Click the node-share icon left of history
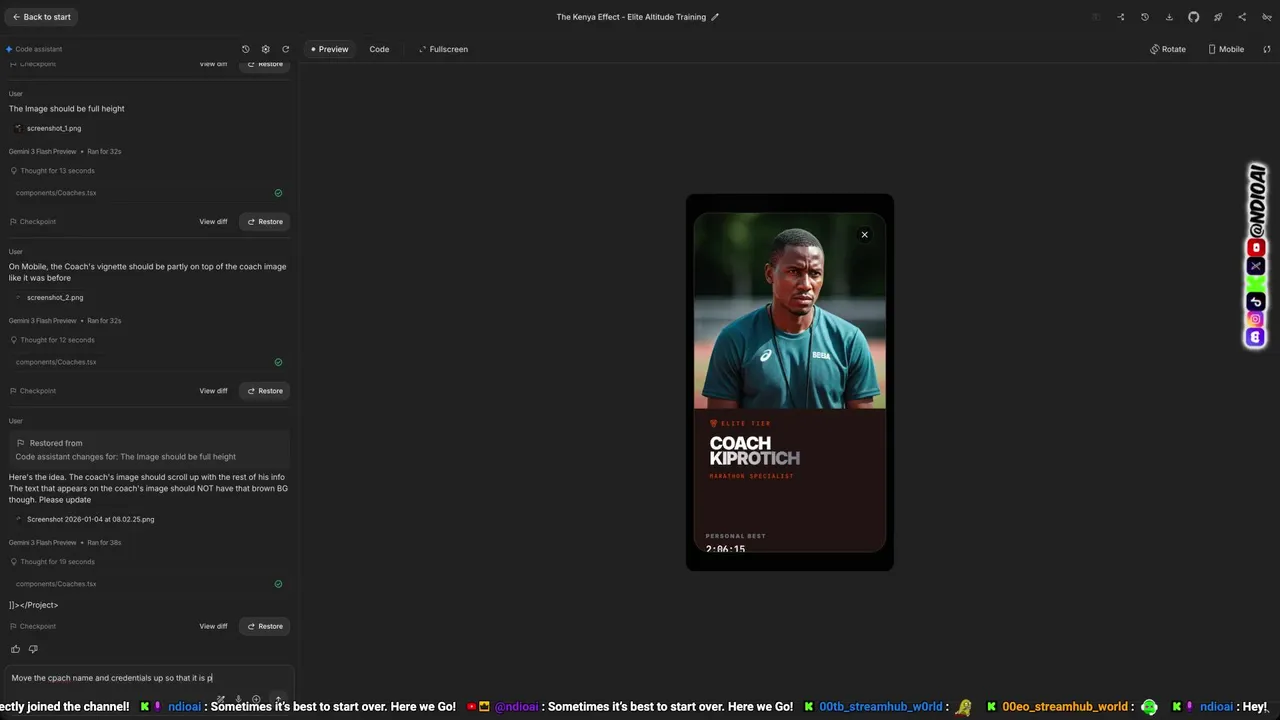The width and height of the screenshot is (1280, 720). pos(1121,17)
